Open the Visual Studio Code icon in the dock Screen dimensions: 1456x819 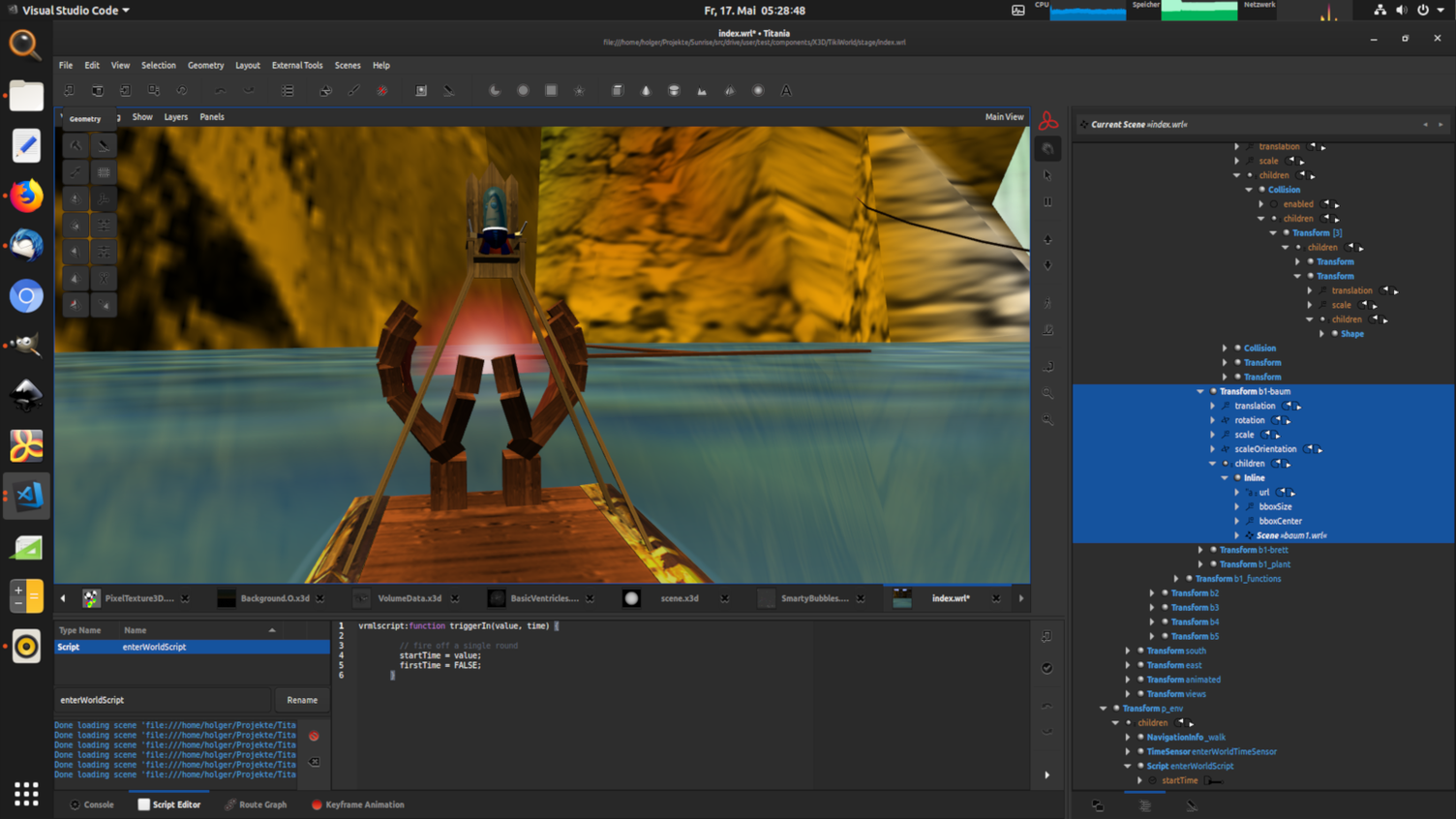(x=26, y=498)
